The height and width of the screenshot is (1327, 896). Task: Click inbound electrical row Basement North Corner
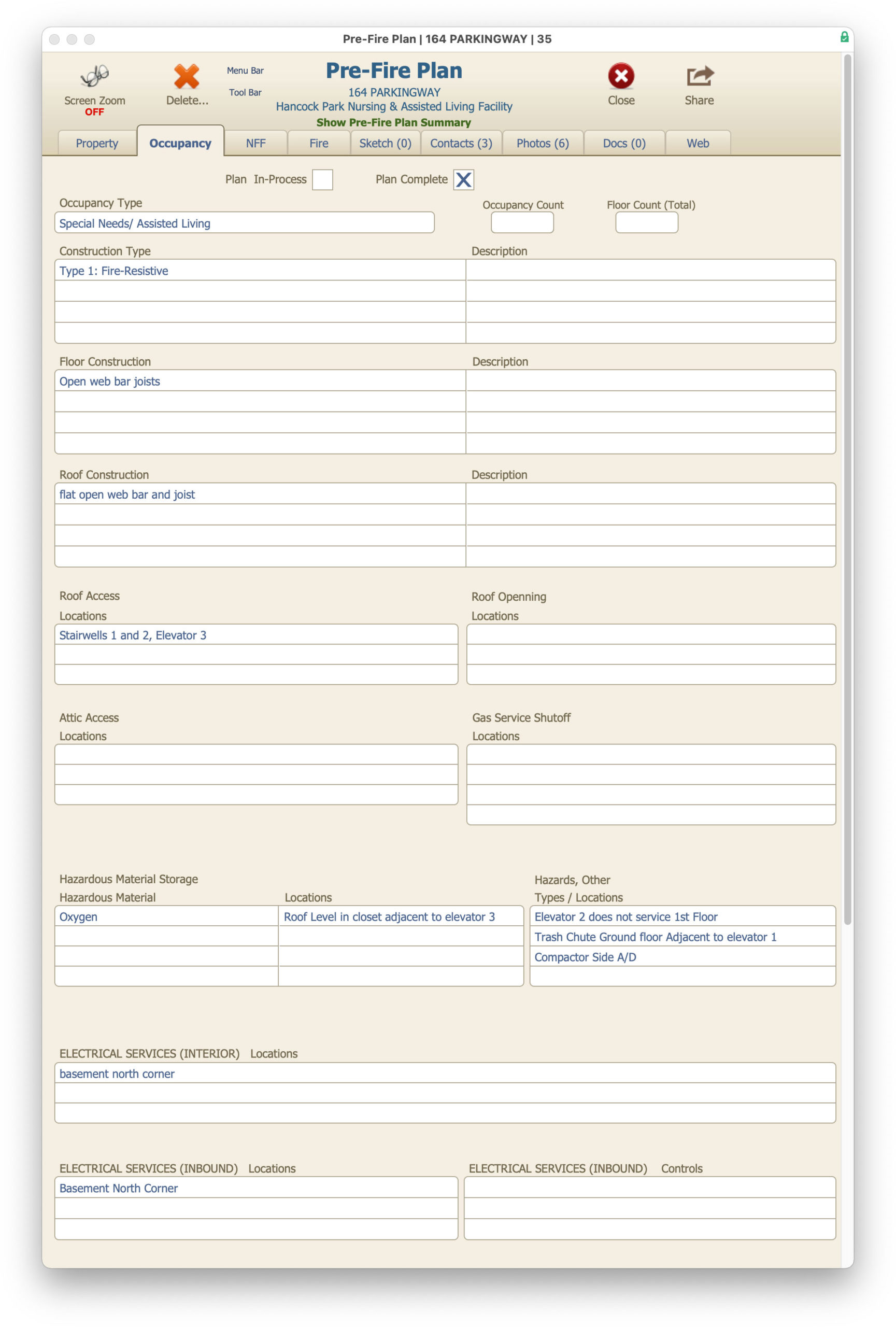[256, 1188]
